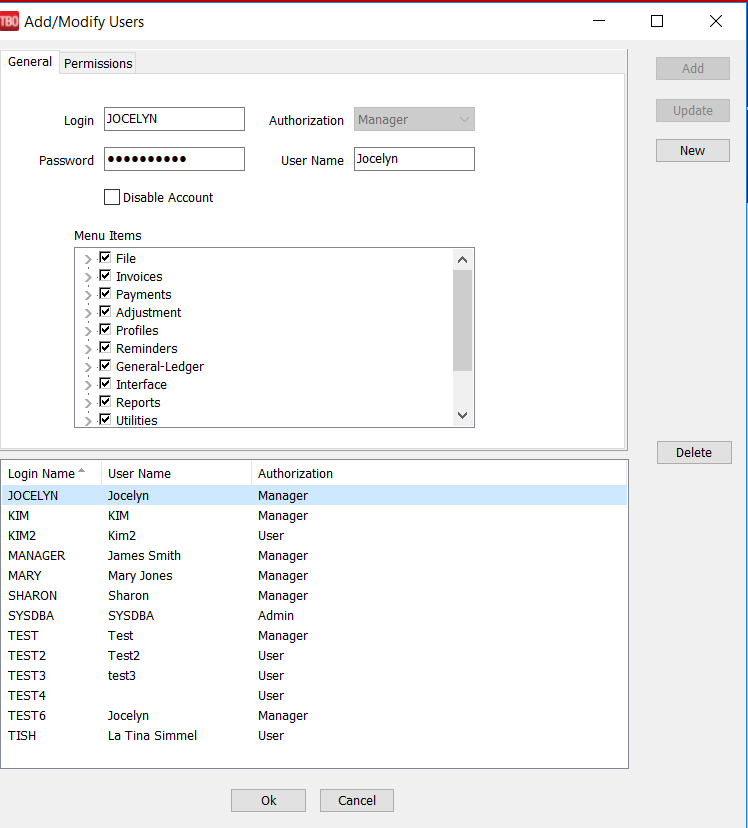Select the KIM2 user row
The height and width of the screenshot is (828, 748).
tap(314, 535)
